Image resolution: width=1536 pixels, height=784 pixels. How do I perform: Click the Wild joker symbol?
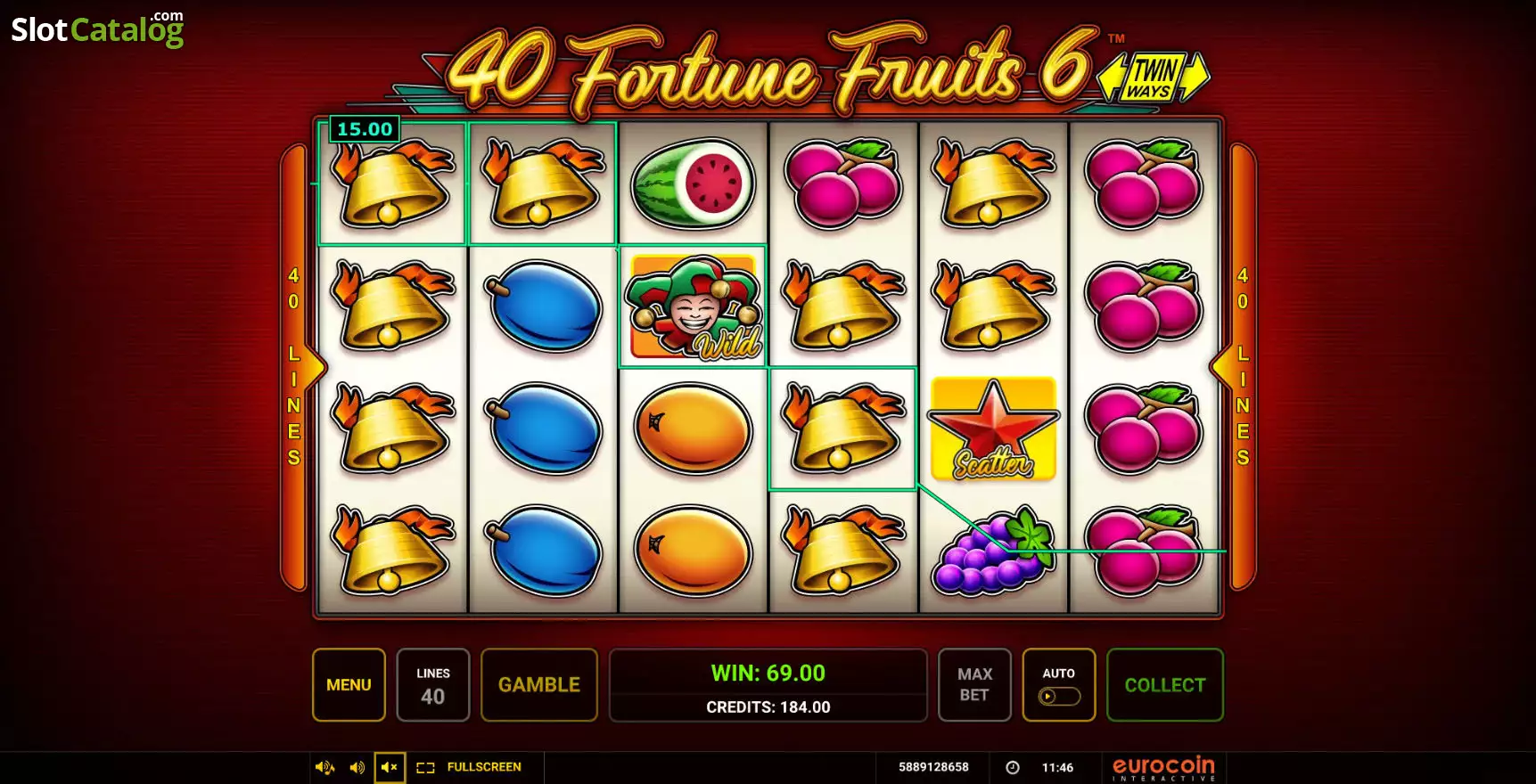tap(694, 306)
